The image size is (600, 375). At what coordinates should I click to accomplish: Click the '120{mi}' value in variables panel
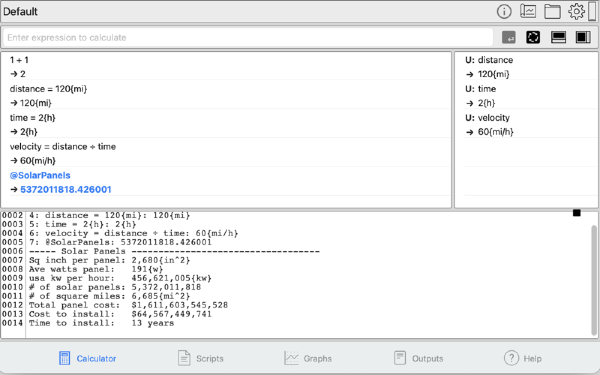click(x=493, y=74)
